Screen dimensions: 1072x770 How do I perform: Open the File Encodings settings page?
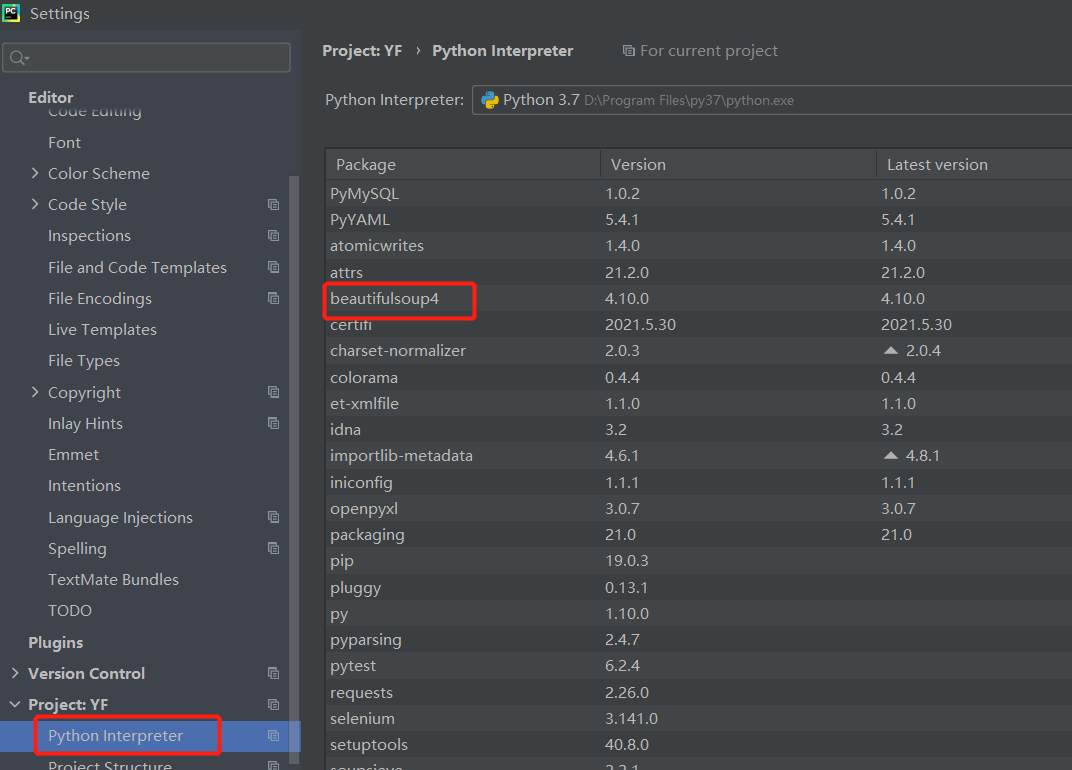click(x=100, y=299)
